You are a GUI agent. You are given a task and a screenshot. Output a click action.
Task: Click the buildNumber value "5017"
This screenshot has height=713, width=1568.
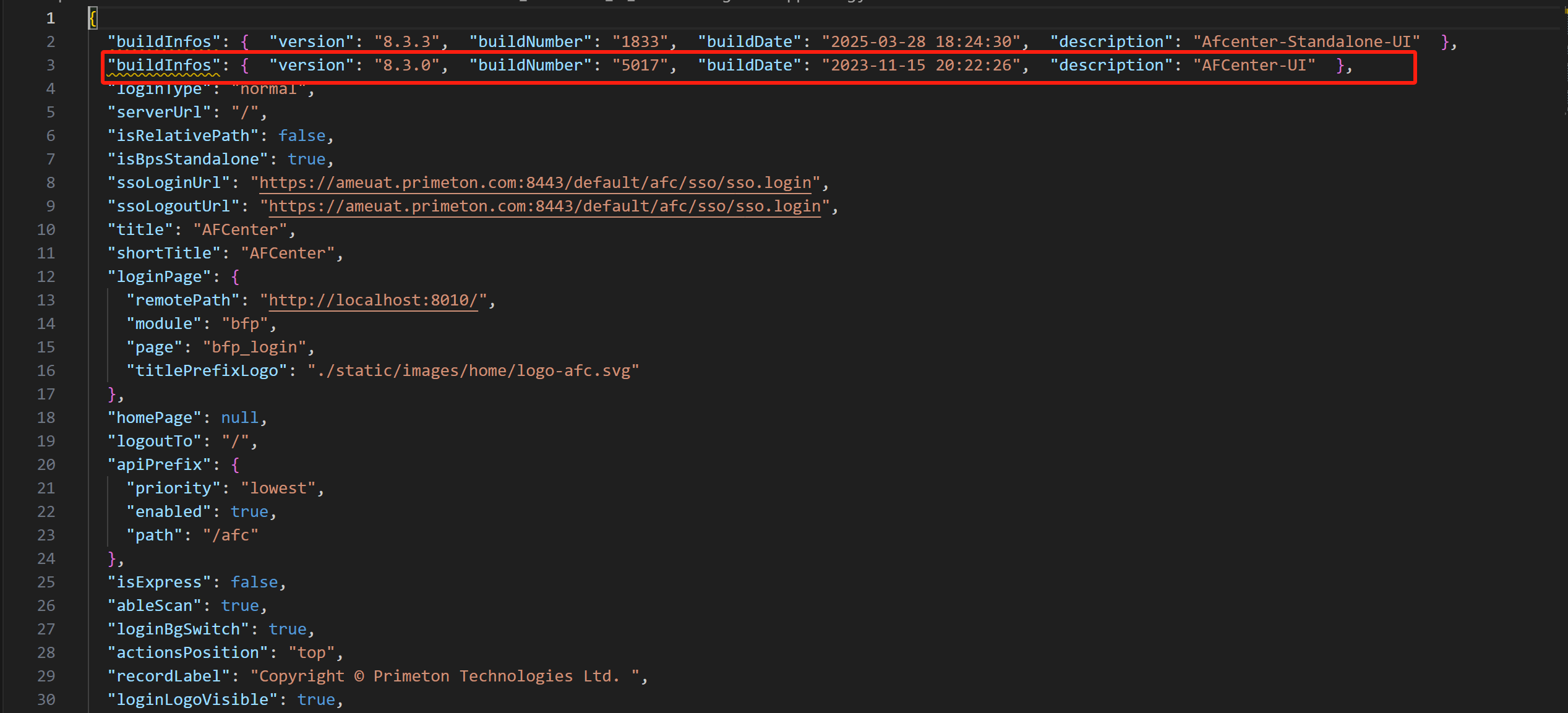coord(640,65)
